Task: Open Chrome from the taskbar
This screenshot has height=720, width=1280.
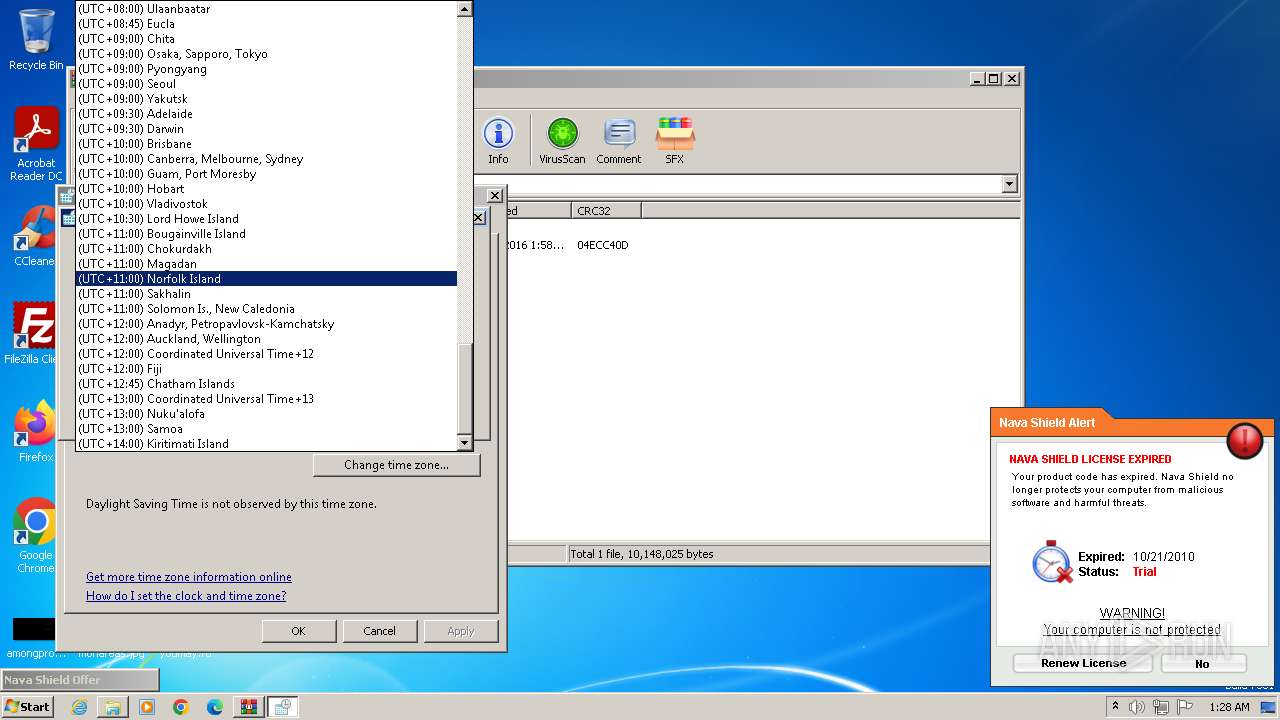Action: 181,707
